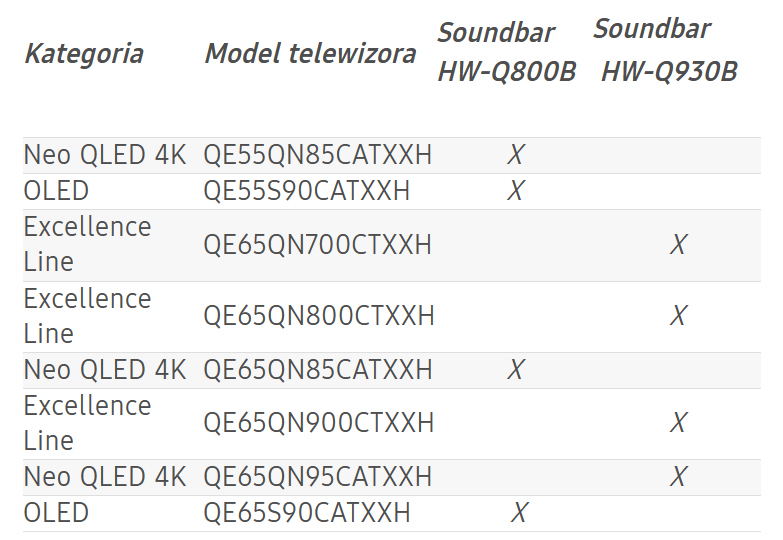Click Neo QLED 4K in first row
Viewport: 783px width, 540px height.
click(x=105, y=155)
